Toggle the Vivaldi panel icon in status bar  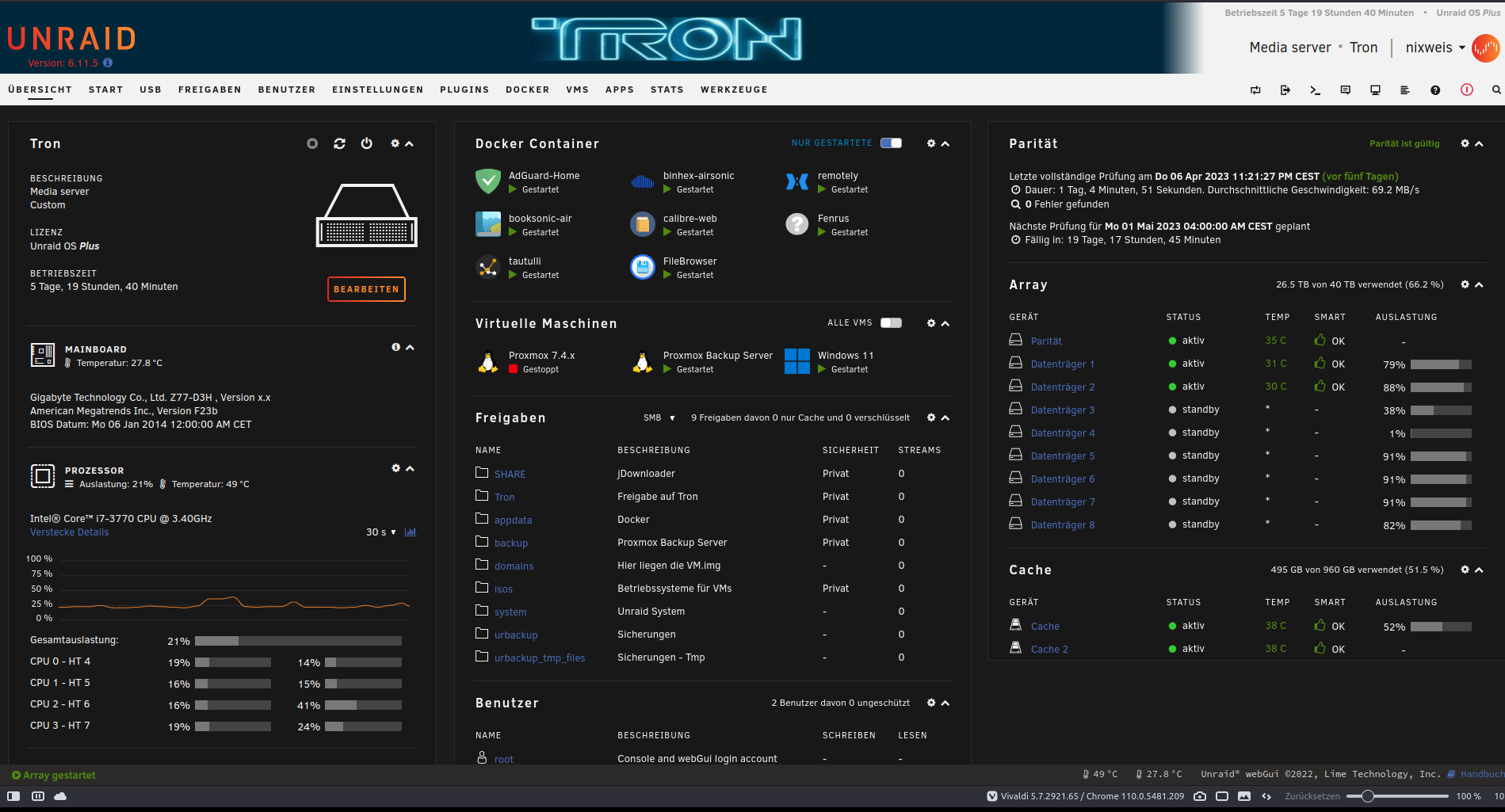13,796
